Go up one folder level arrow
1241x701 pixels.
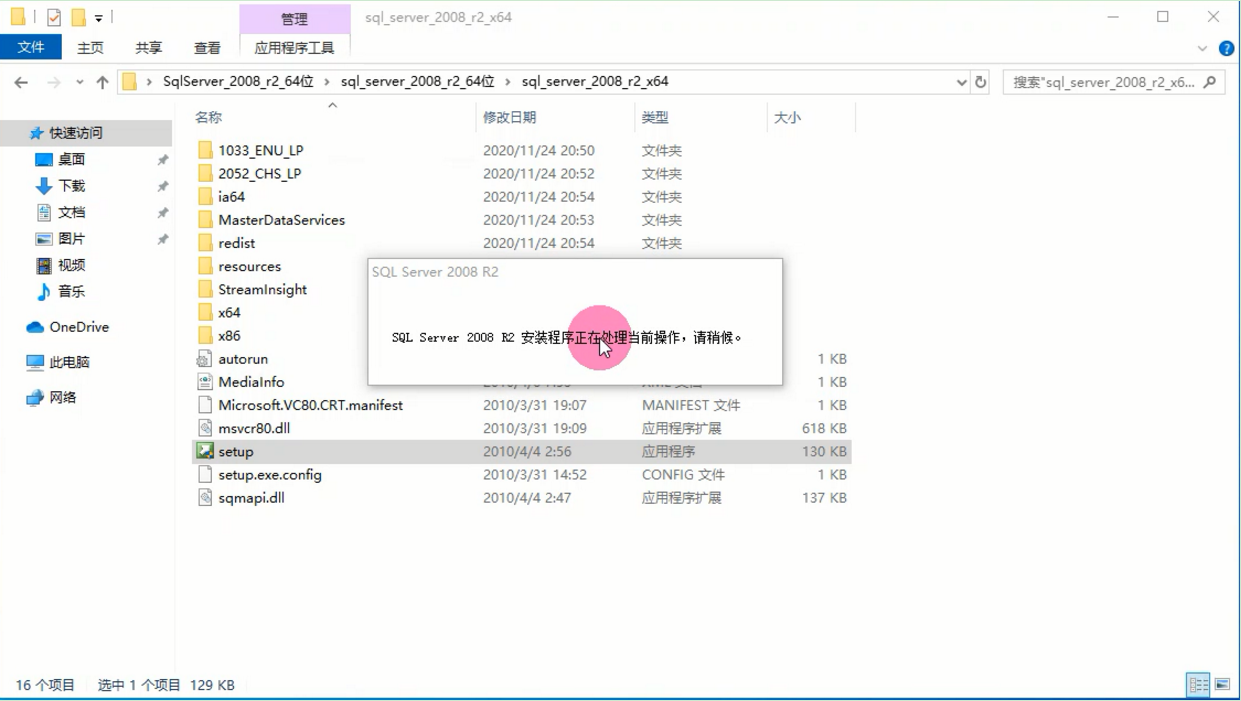(x=102, y=82)
